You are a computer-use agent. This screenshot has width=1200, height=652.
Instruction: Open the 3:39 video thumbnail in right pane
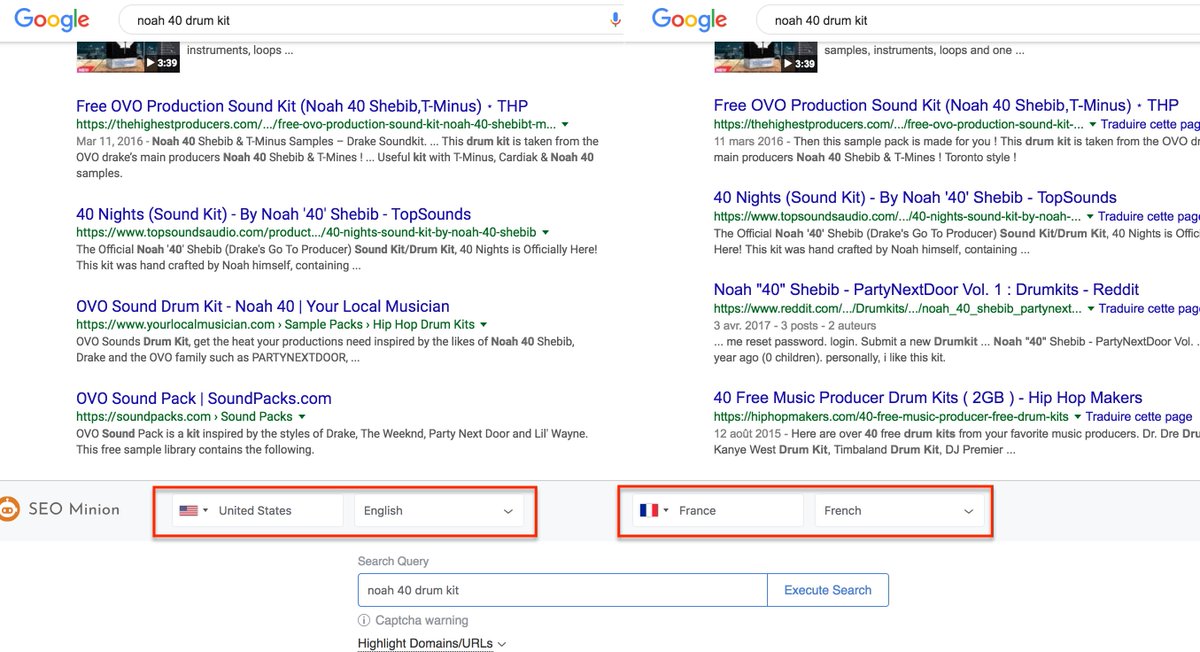pyautogui.click(x=765, y=56)
